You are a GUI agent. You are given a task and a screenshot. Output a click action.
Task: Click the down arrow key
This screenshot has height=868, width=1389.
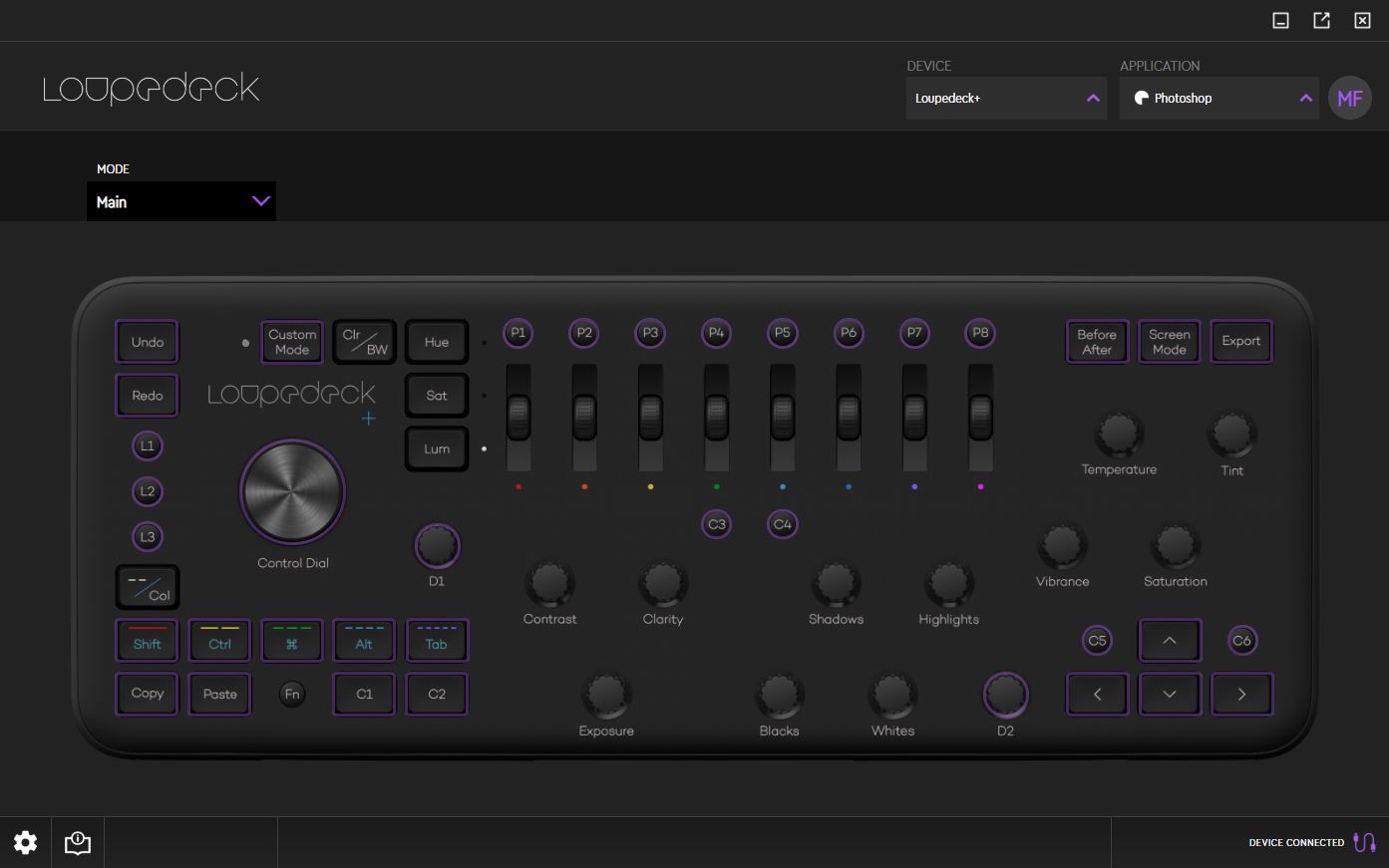tap(1170, 695)
